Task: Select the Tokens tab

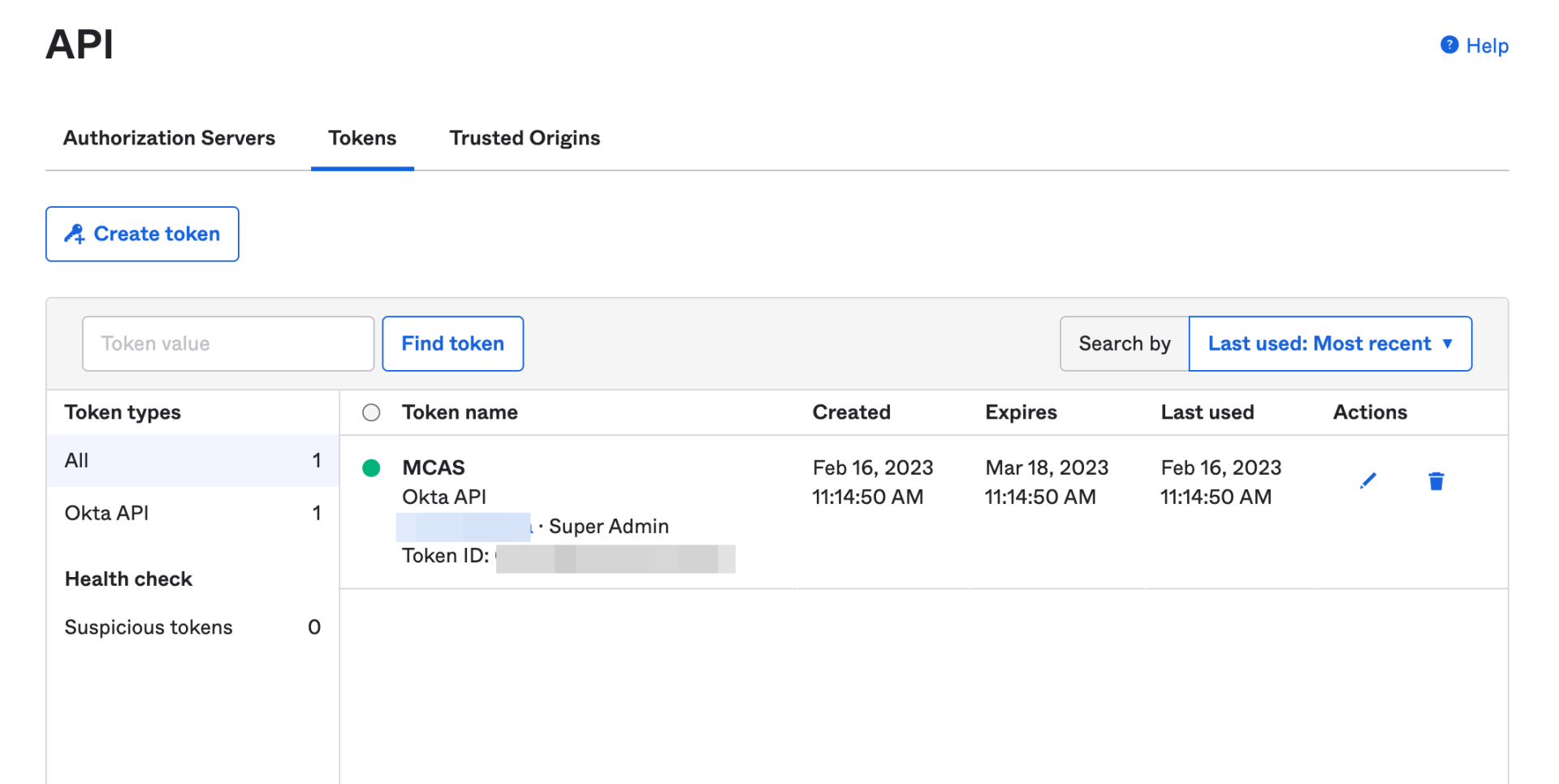Action: coord(362,138)
